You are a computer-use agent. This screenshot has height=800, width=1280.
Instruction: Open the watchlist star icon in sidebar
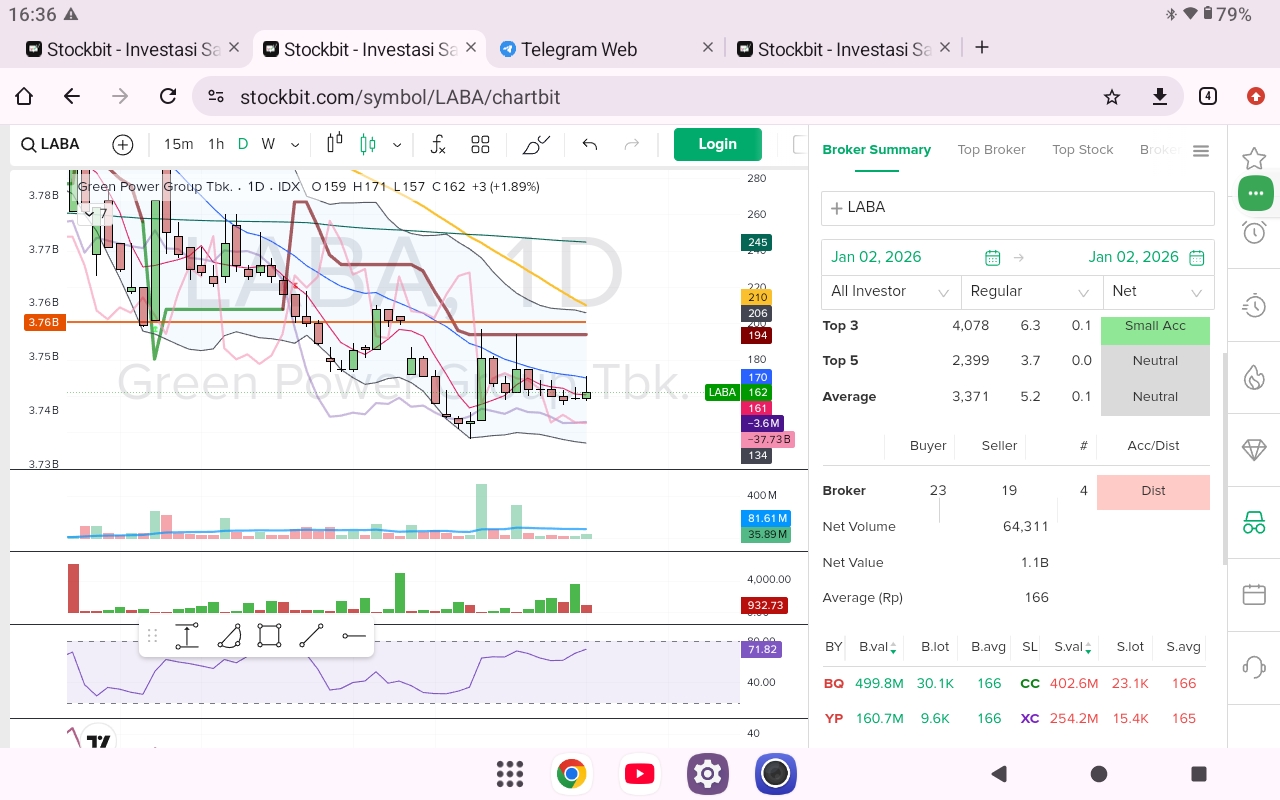(x=1254, y=158)
